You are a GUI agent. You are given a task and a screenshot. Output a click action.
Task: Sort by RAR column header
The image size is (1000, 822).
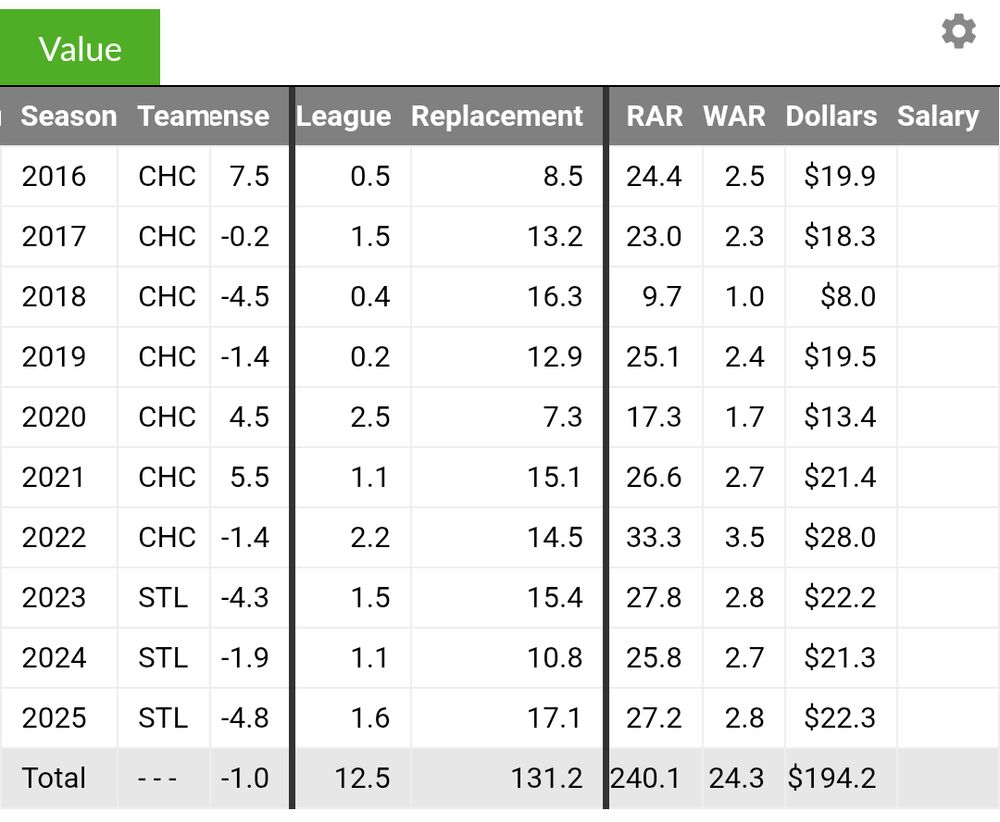654,116
